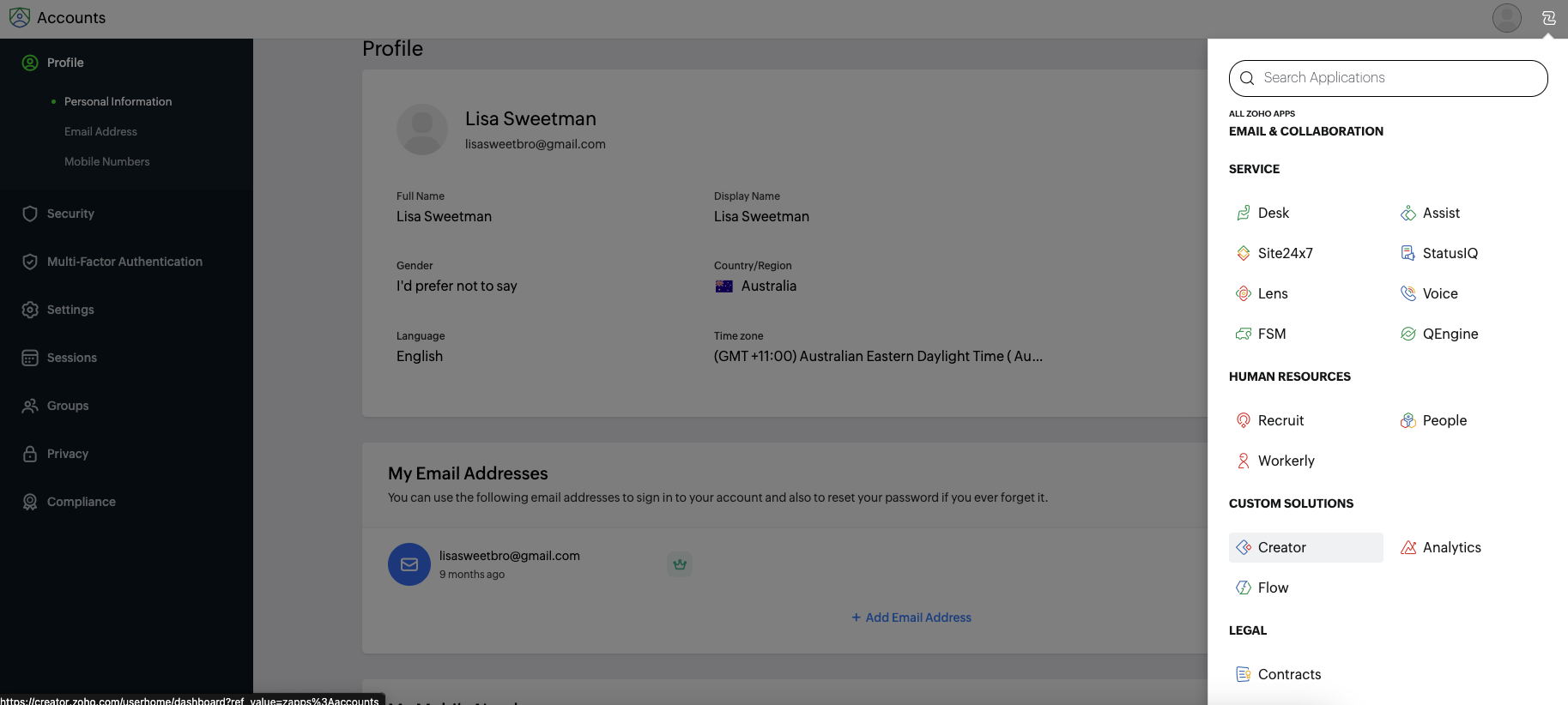Click the Time zone value text
Screen dimensions: 1568x705
tap(878, 356)
